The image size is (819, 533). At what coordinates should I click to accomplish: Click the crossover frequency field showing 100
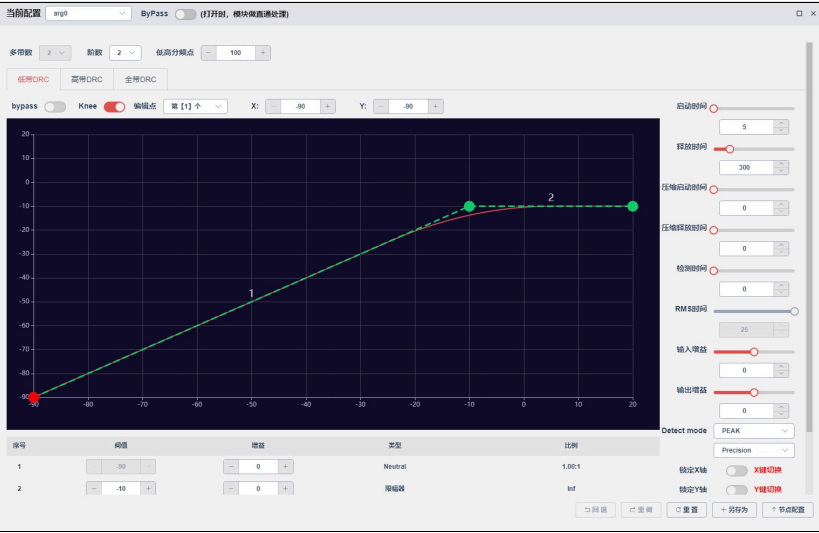pos(236,53)
